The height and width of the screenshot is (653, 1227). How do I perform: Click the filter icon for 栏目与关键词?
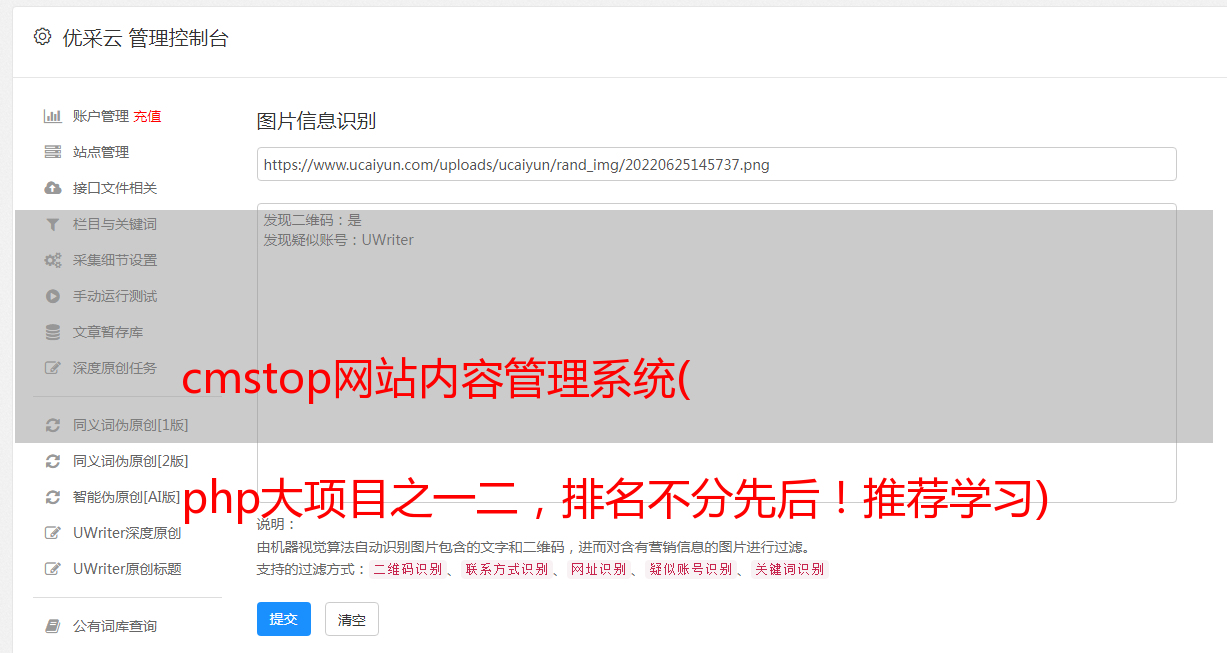[x=53, y=224]
